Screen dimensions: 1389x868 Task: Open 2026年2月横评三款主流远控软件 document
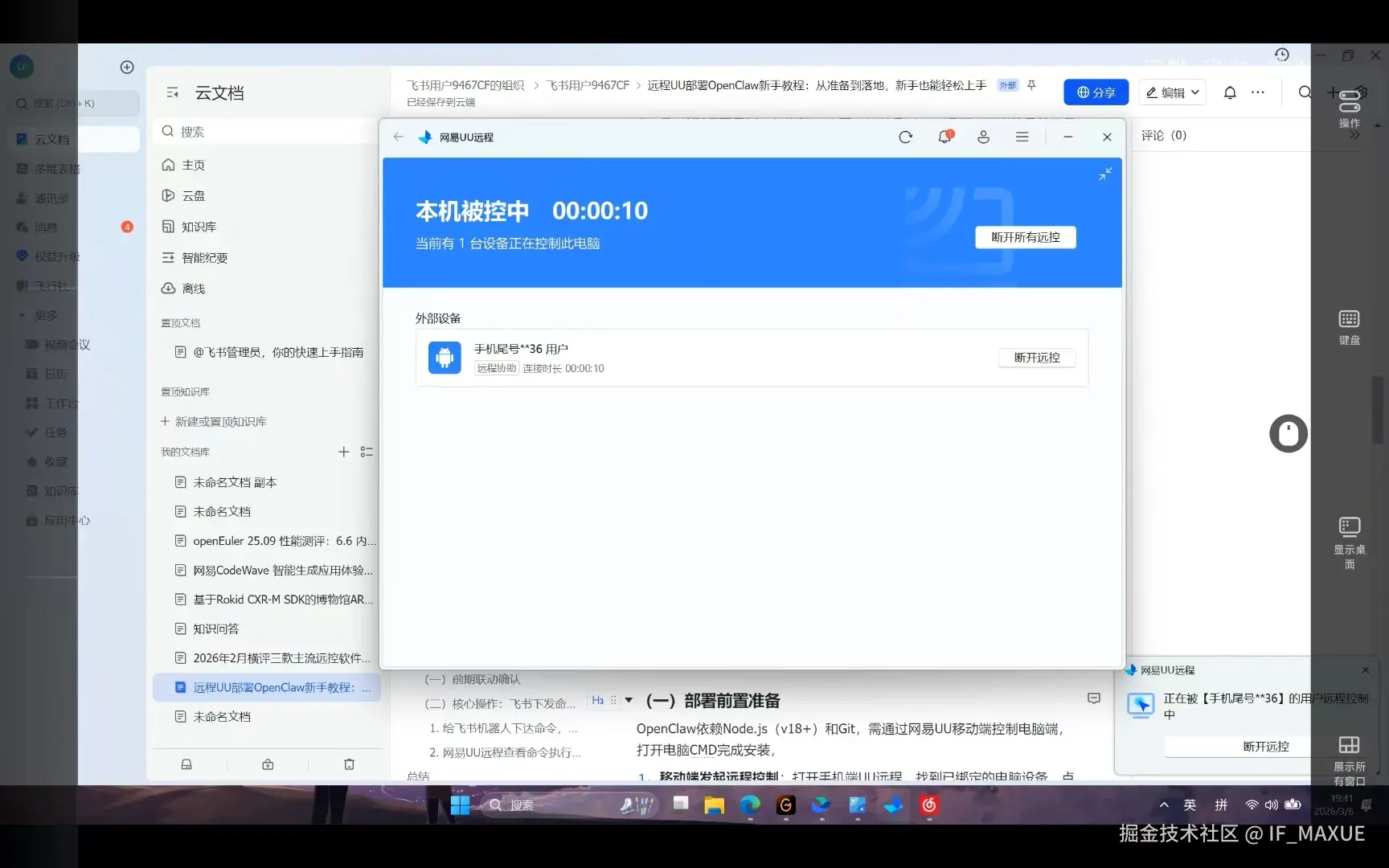272,658
